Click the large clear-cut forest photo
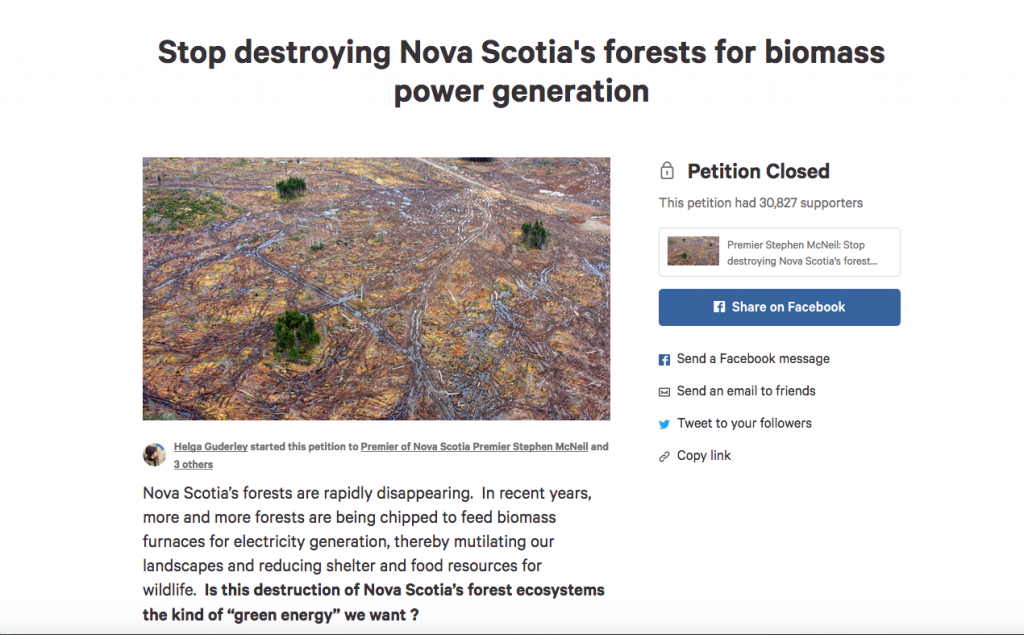Viewport: 1024px width, 635px height. [x=376, y=288]
